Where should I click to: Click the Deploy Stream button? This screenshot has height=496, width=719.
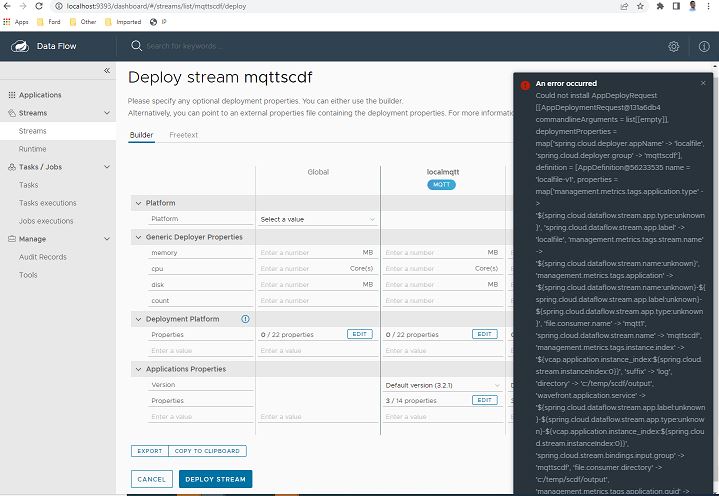point(216,479)
